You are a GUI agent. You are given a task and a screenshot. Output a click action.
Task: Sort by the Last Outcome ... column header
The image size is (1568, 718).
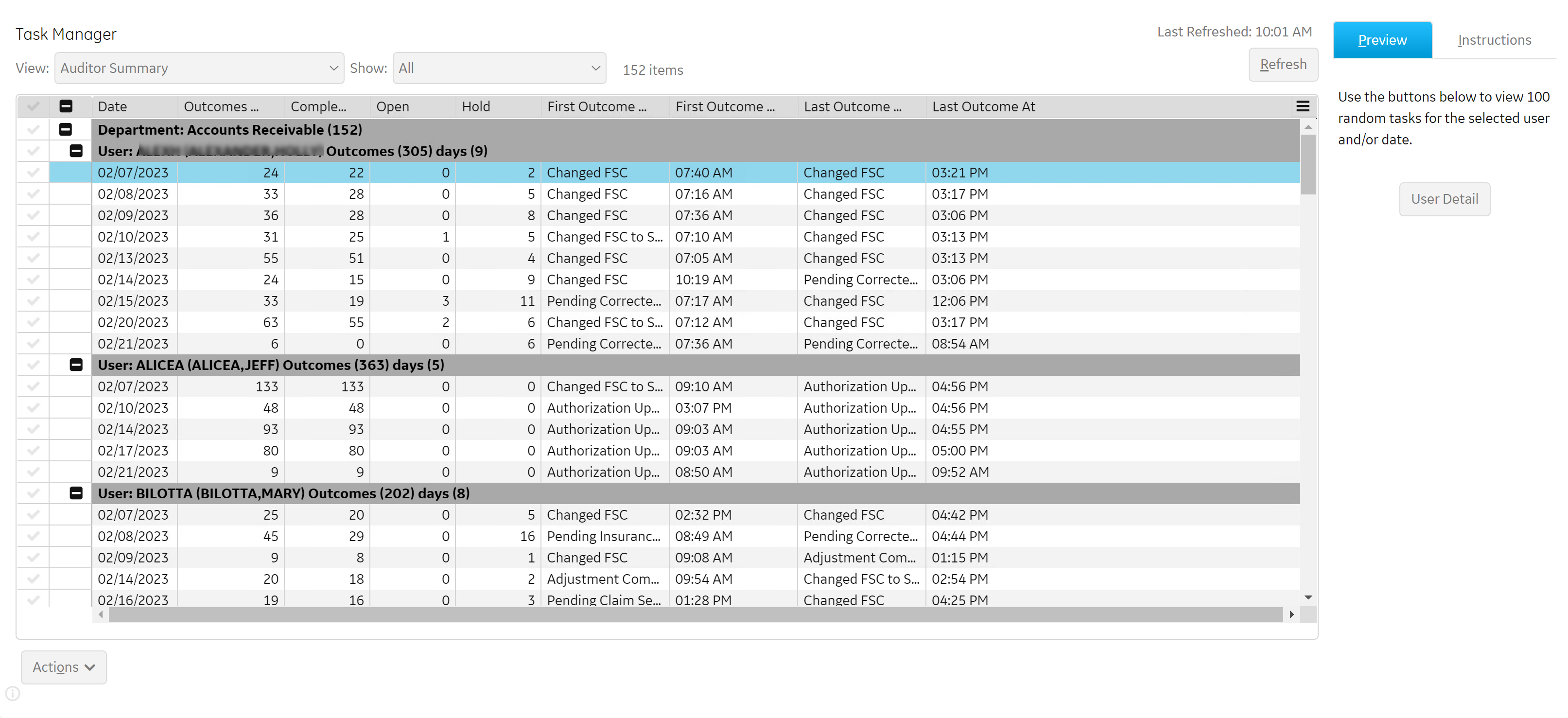click(862, 106)
